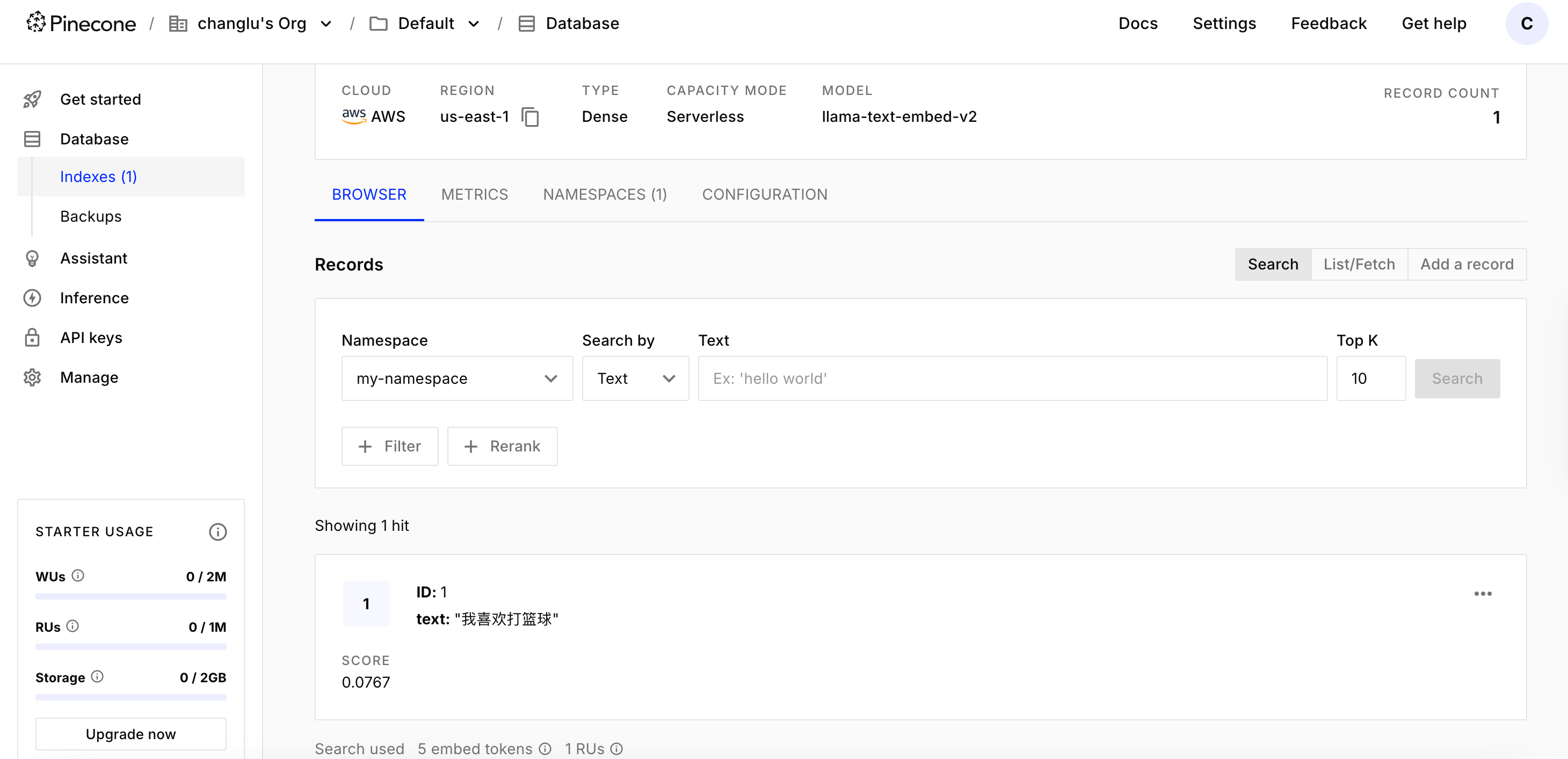Click the Database sidebar icon
The width and height of the screenshot is (1568, 759).
32,139
